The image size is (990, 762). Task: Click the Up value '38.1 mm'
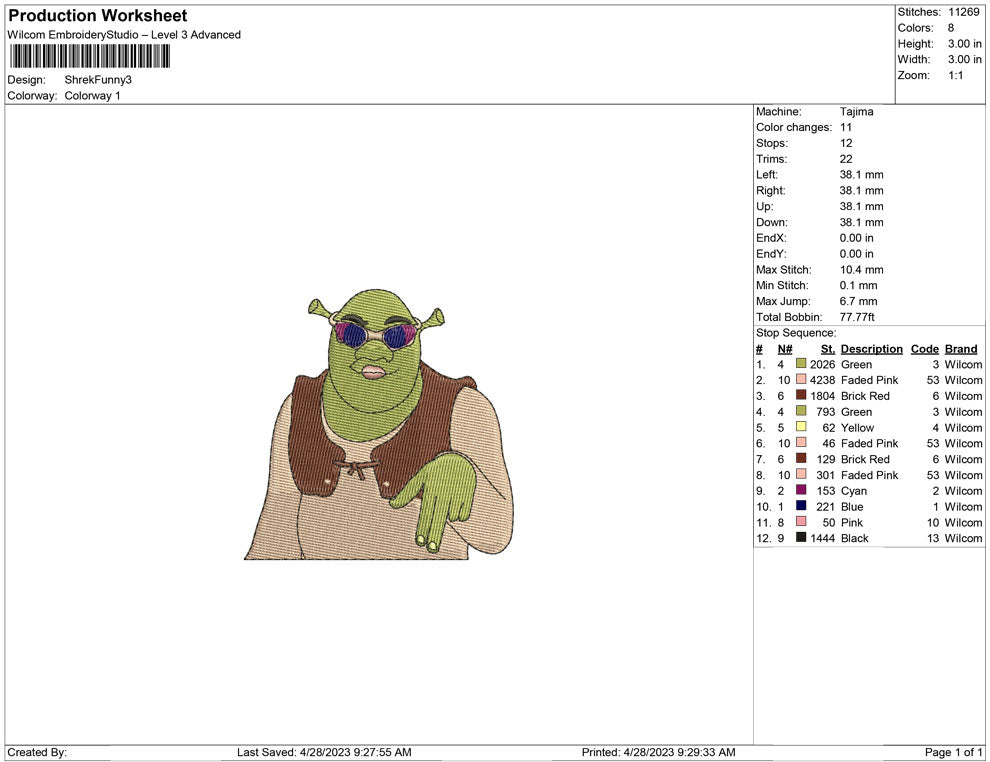coord(861,206)
